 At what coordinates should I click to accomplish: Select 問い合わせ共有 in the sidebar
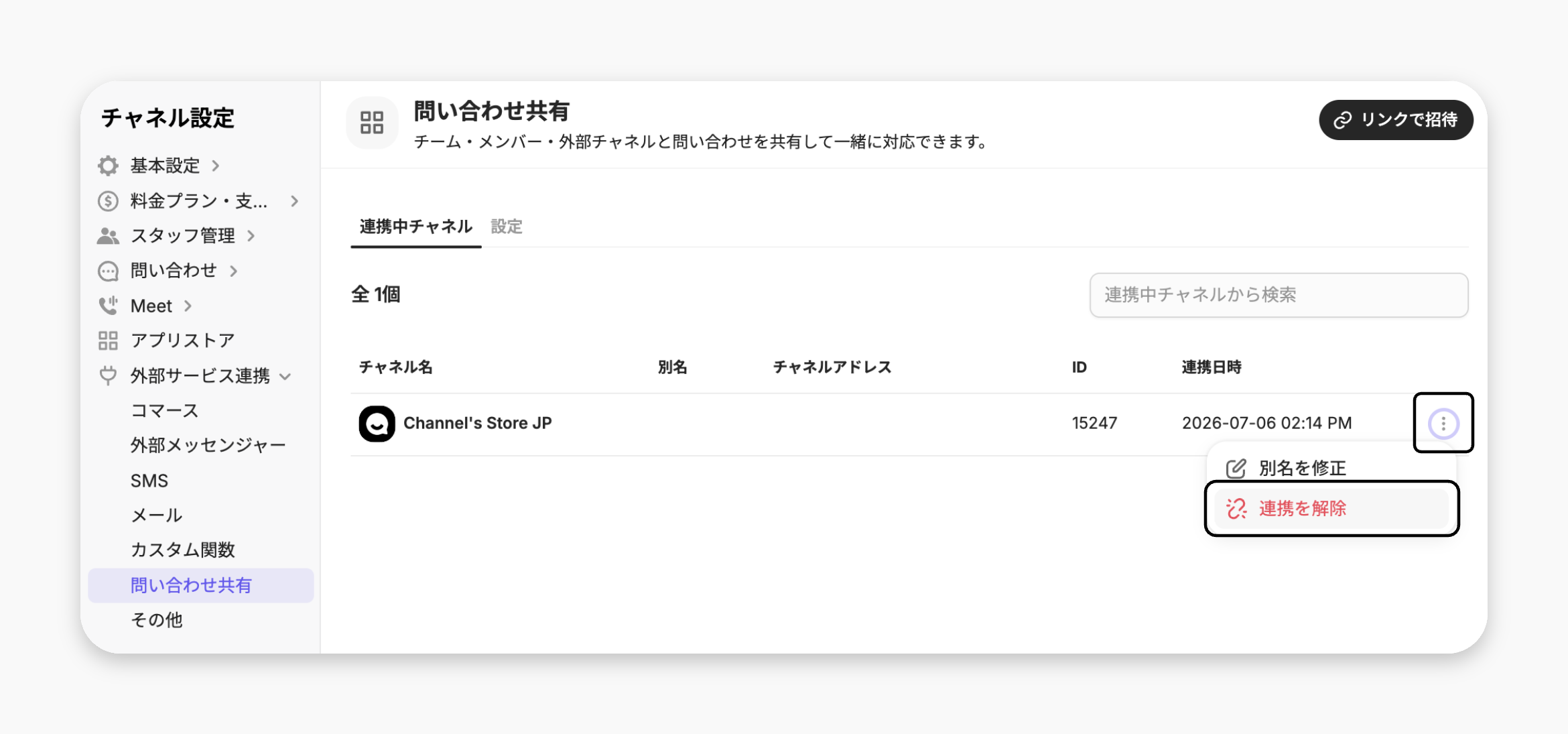point(201,585)
